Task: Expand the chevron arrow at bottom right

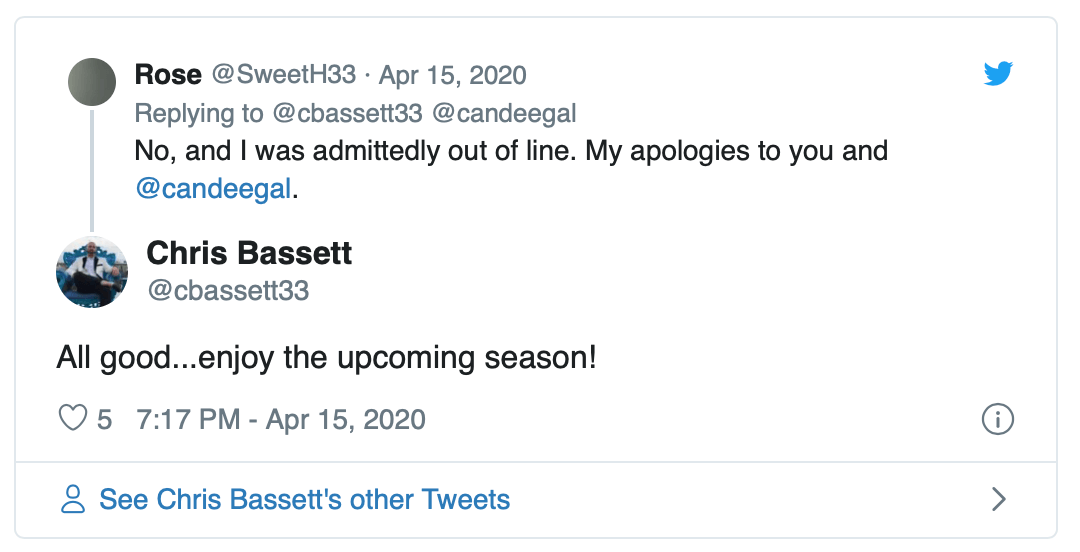Action: (x=997, y=499)
